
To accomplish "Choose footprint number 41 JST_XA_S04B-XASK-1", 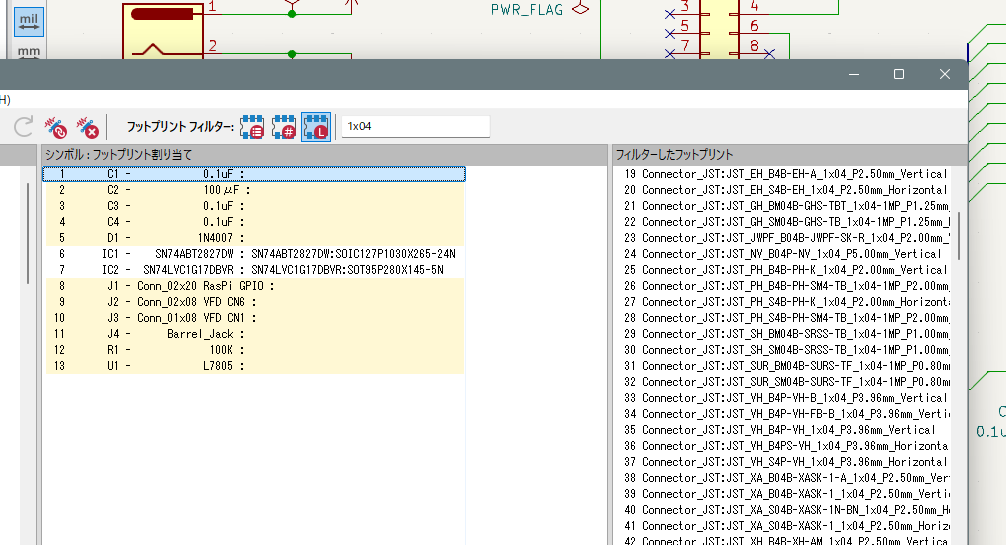I will [785, 526].
